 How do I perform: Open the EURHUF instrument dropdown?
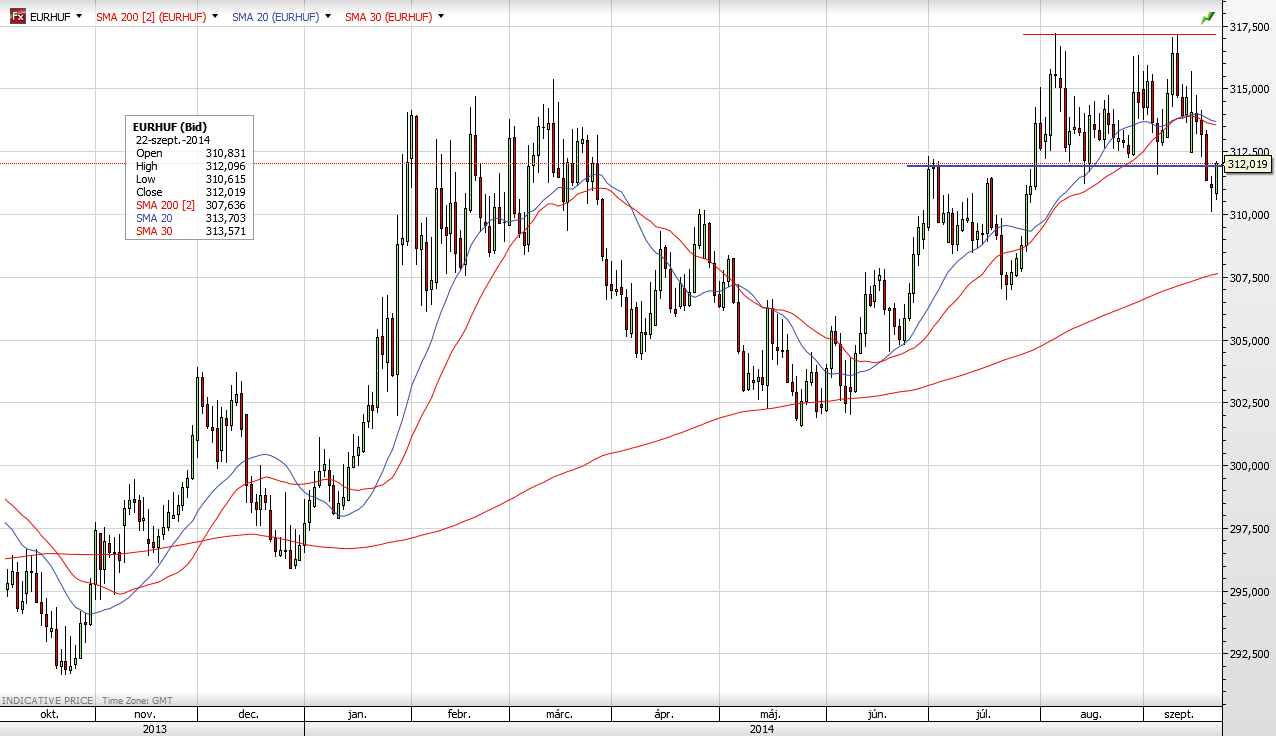[x=79, y=18]
